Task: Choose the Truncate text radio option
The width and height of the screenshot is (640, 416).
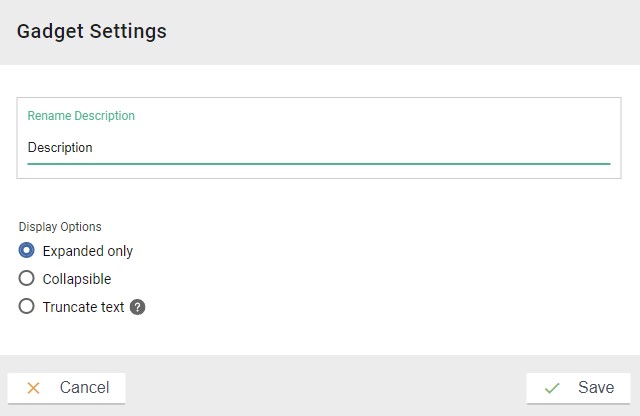Action: pos(27,307)
